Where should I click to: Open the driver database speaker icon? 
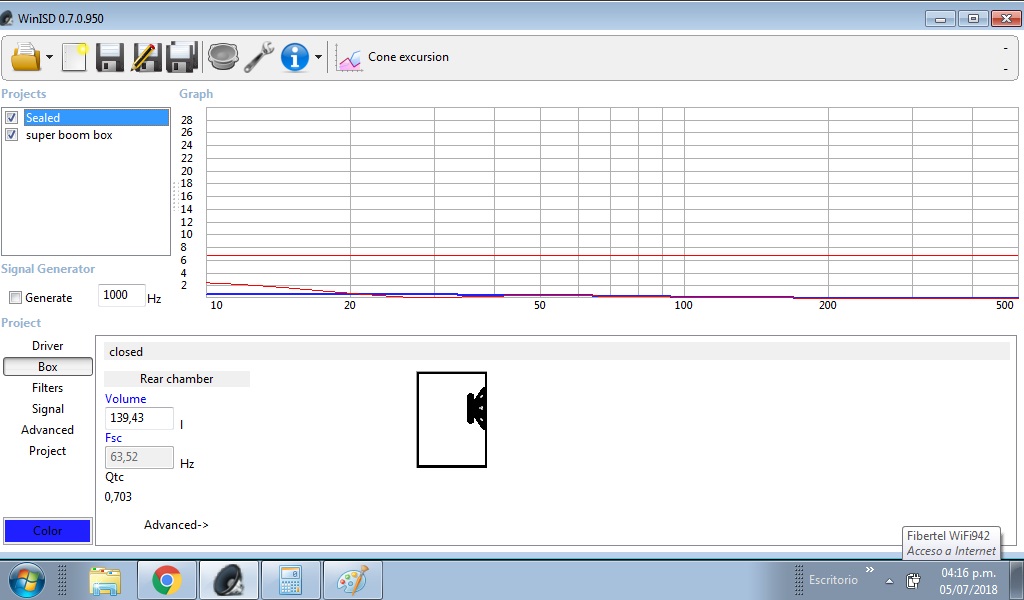coord(223,57)
